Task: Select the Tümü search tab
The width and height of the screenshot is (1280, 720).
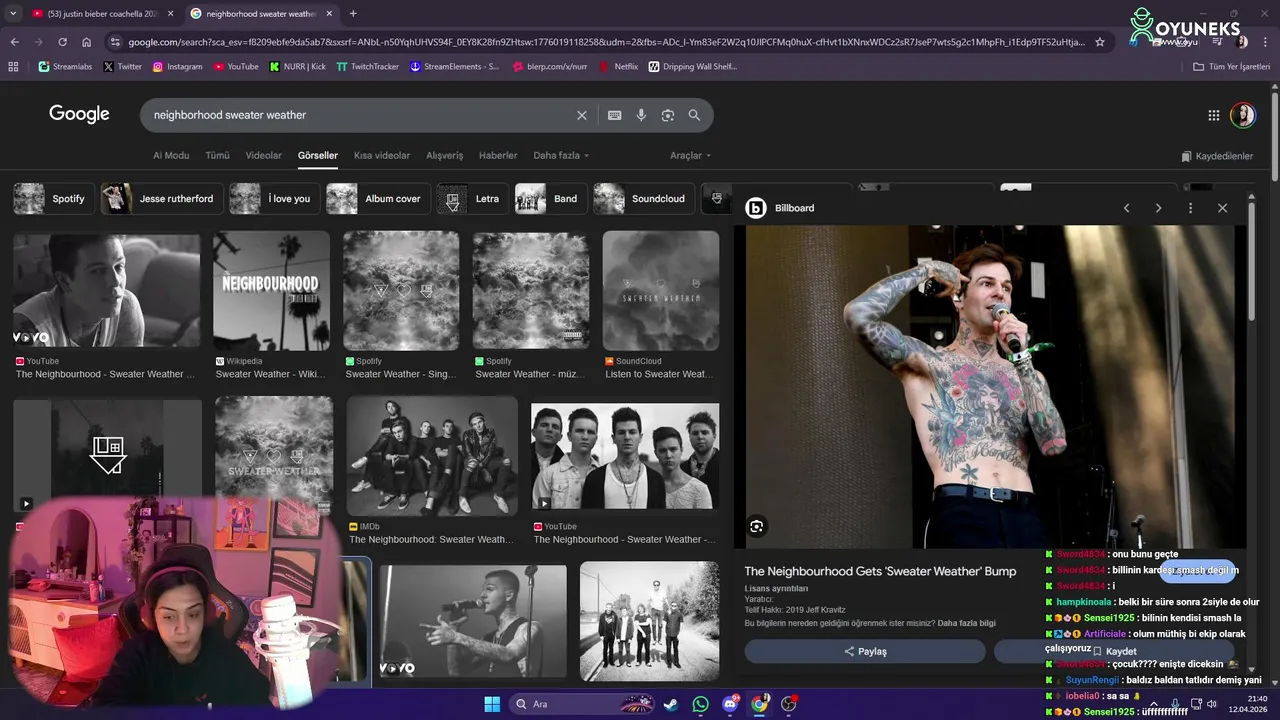Action: (217, 156)
